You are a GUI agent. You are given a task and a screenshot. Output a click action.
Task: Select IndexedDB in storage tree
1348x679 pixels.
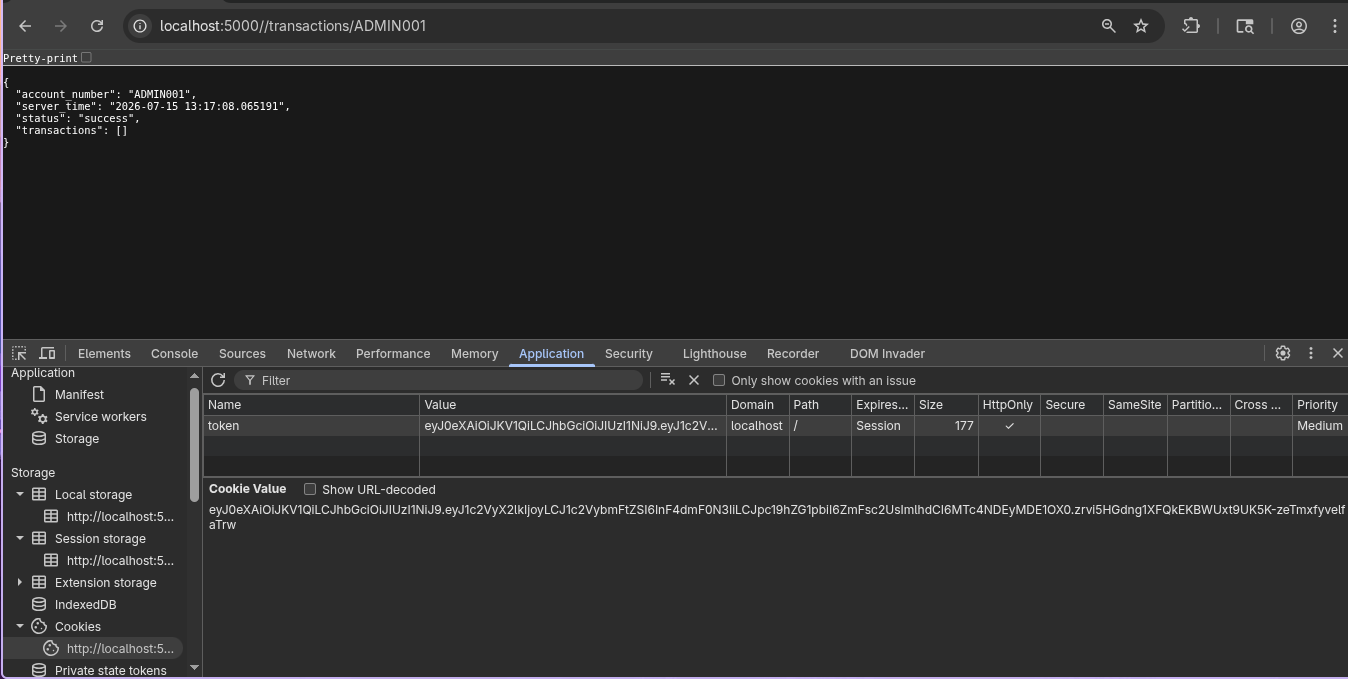85,605
